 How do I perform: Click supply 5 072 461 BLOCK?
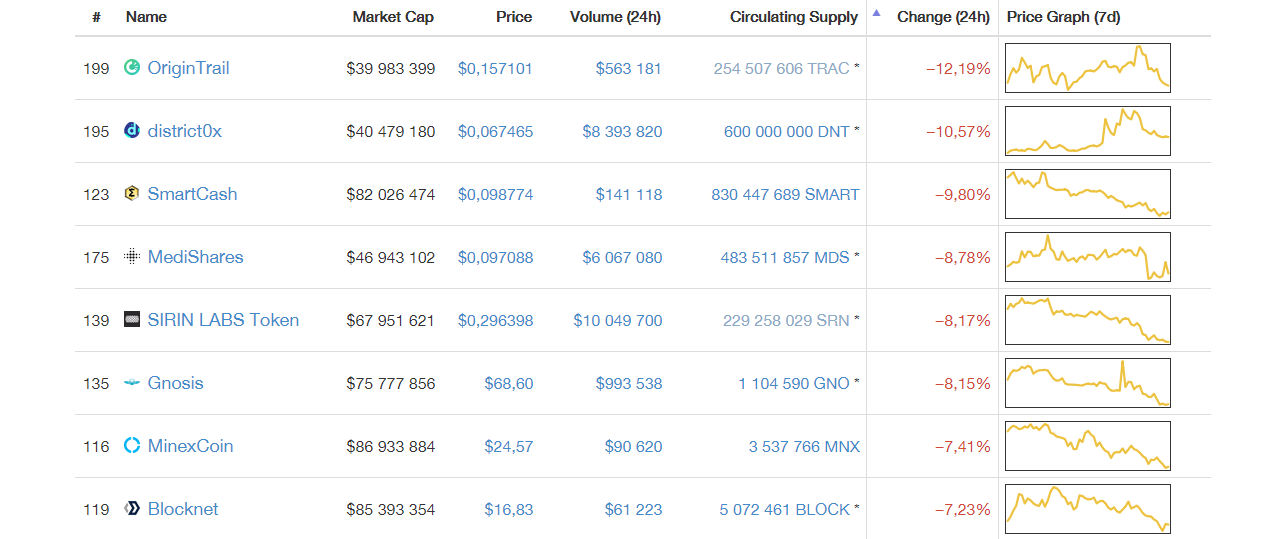click(x=784, y=509)
